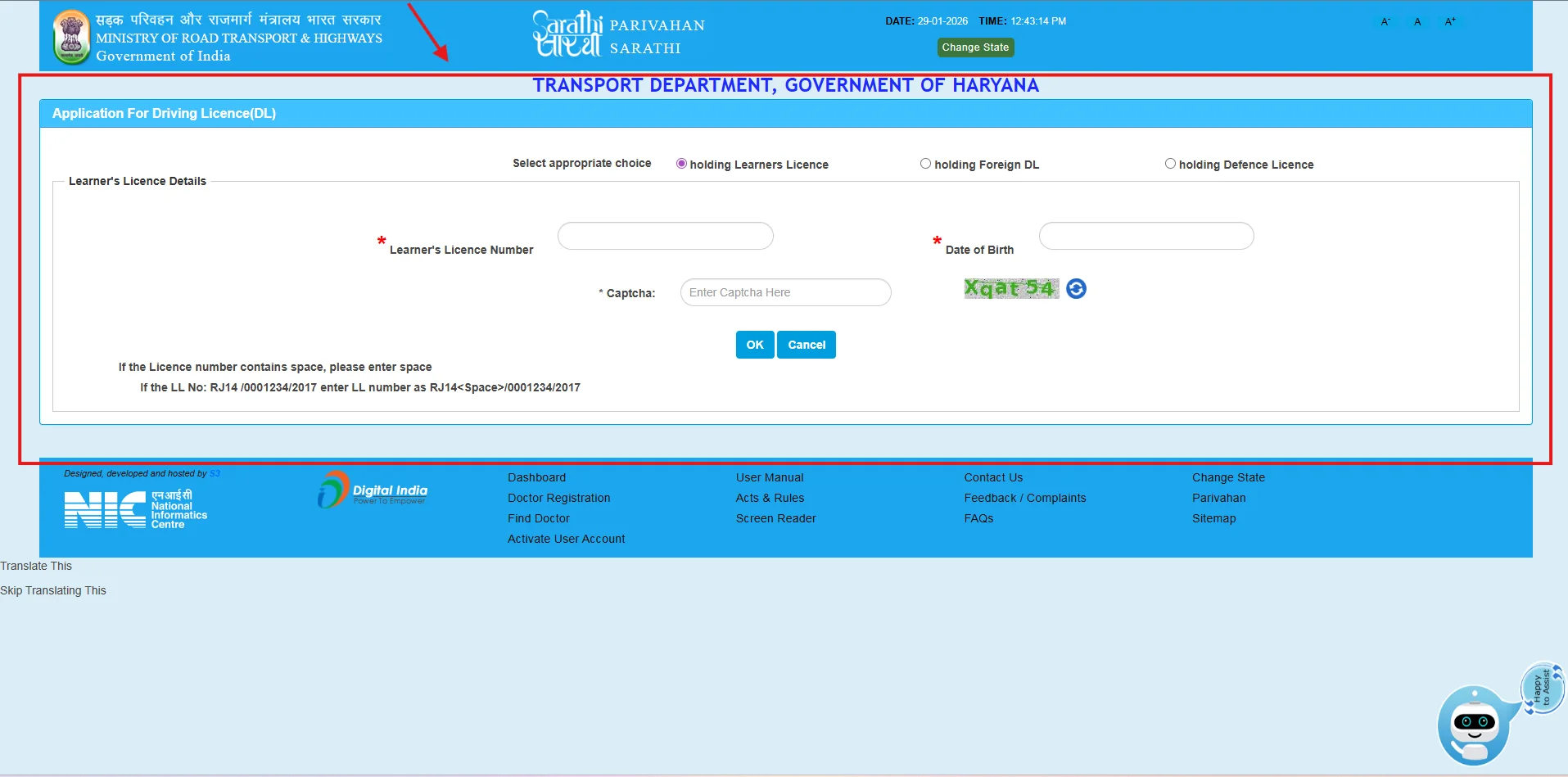
Task: Decrease font size with A- button
Action: [x=1385, y=22]
